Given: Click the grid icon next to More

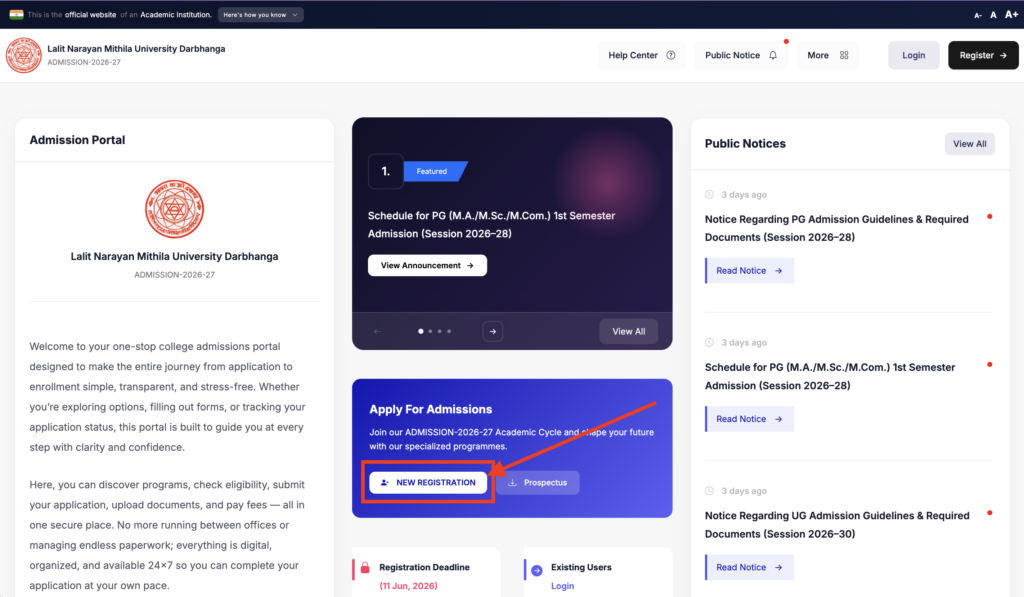Looking at the screenshot, I should point(844,55).
